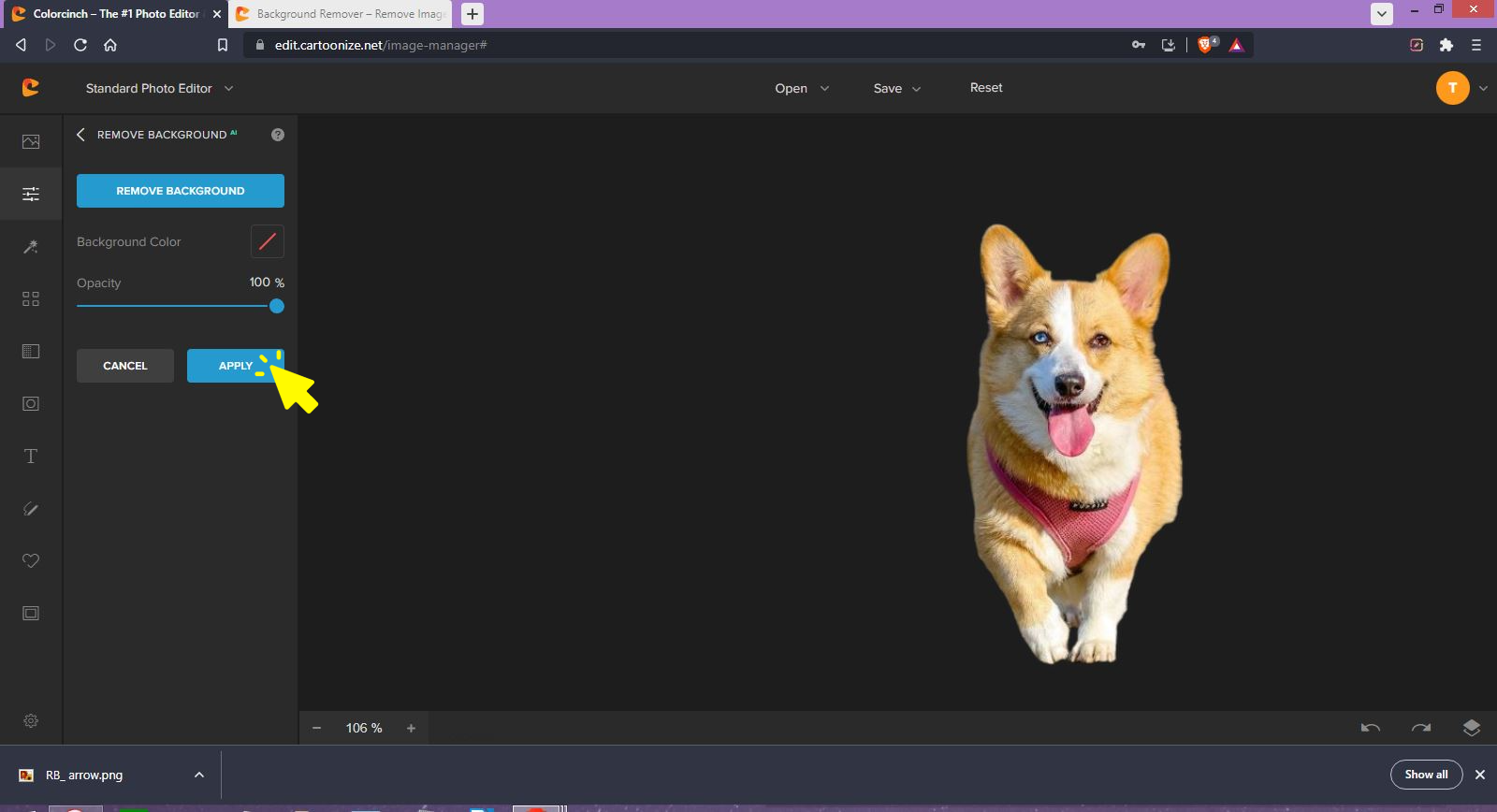
Task: Open the Layers stack icon
Action: coord(1471,728)
